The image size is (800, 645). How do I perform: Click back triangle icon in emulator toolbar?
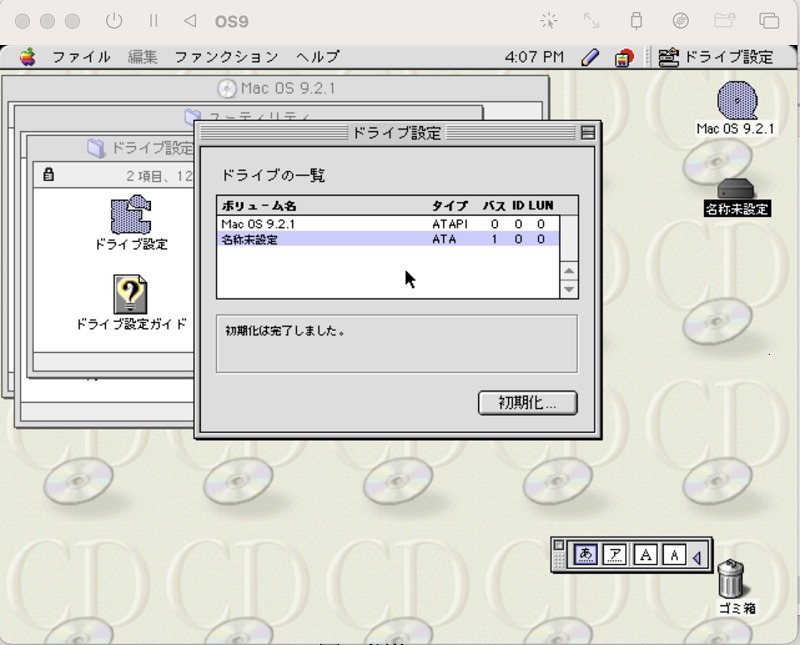pos(190,21)
